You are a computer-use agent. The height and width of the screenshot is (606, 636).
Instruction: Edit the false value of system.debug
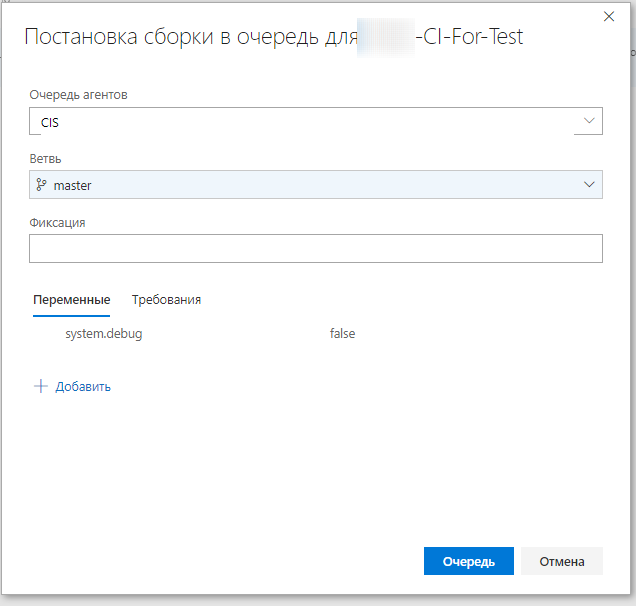click(343, 334)
